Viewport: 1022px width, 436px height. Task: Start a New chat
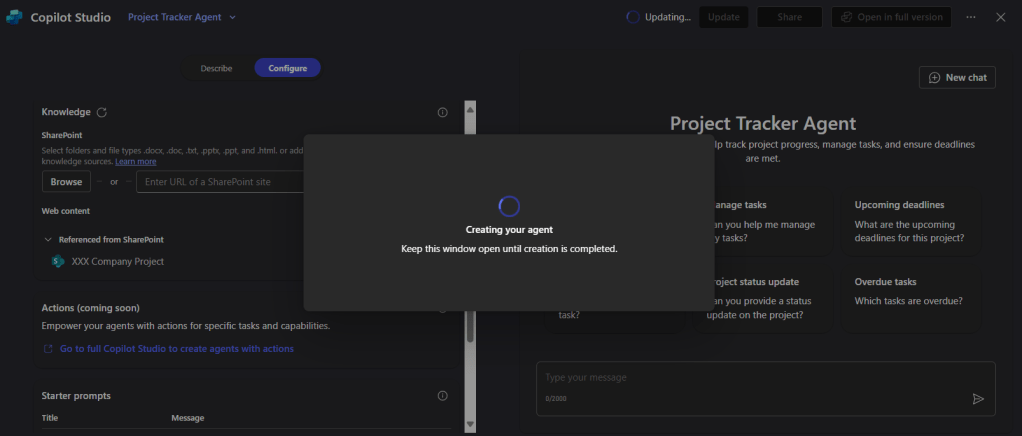[957, 77]
